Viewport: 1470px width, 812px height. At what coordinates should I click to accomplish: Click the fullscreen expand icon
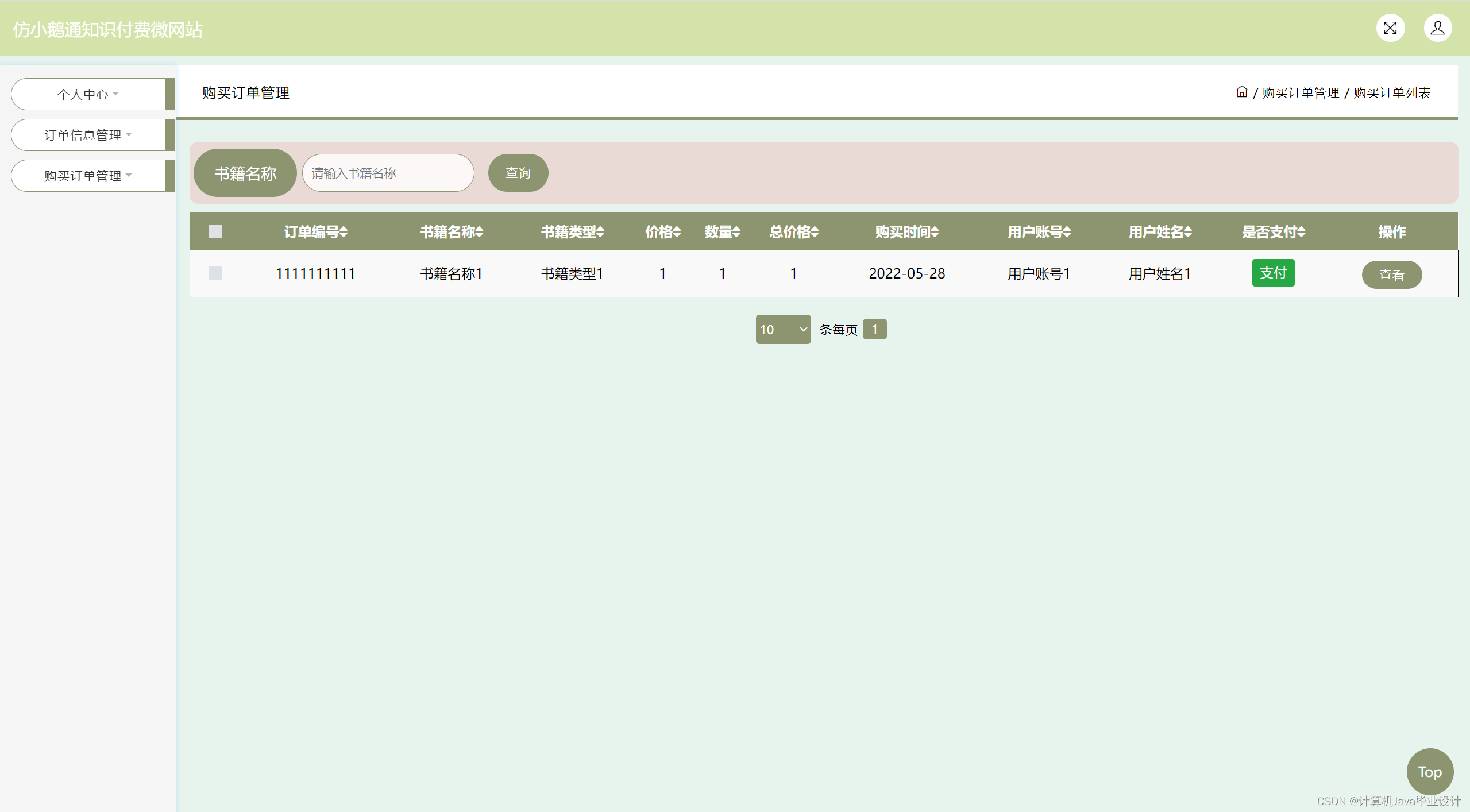pyautogui.click(x=1390, y=28)
